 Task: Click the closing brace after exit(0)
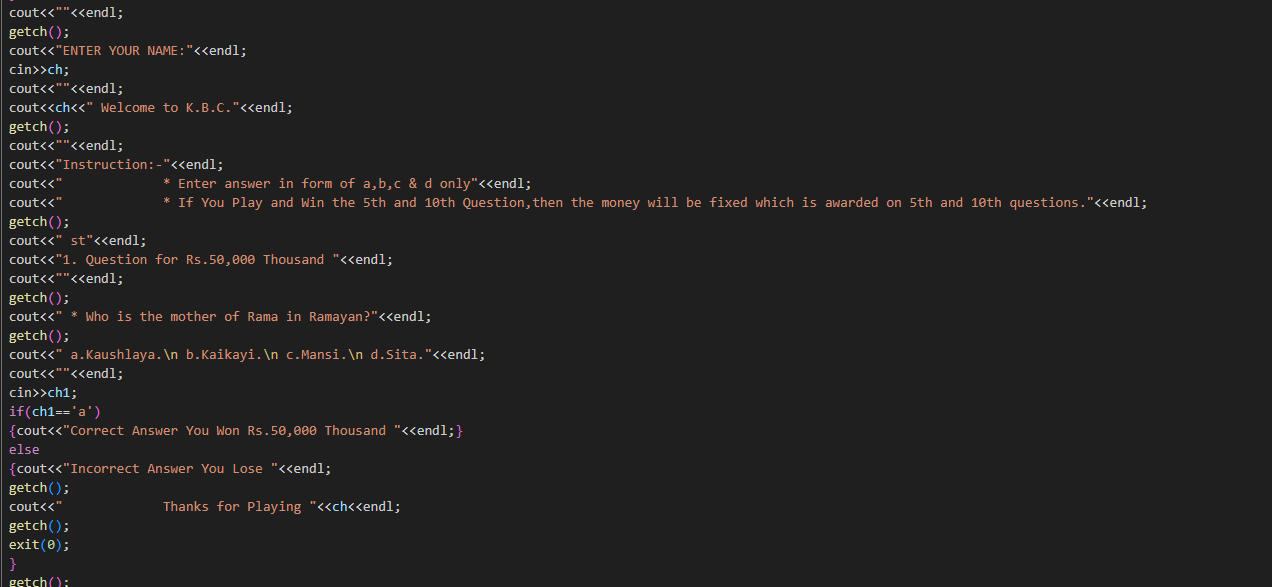click(x=13, y=564)
